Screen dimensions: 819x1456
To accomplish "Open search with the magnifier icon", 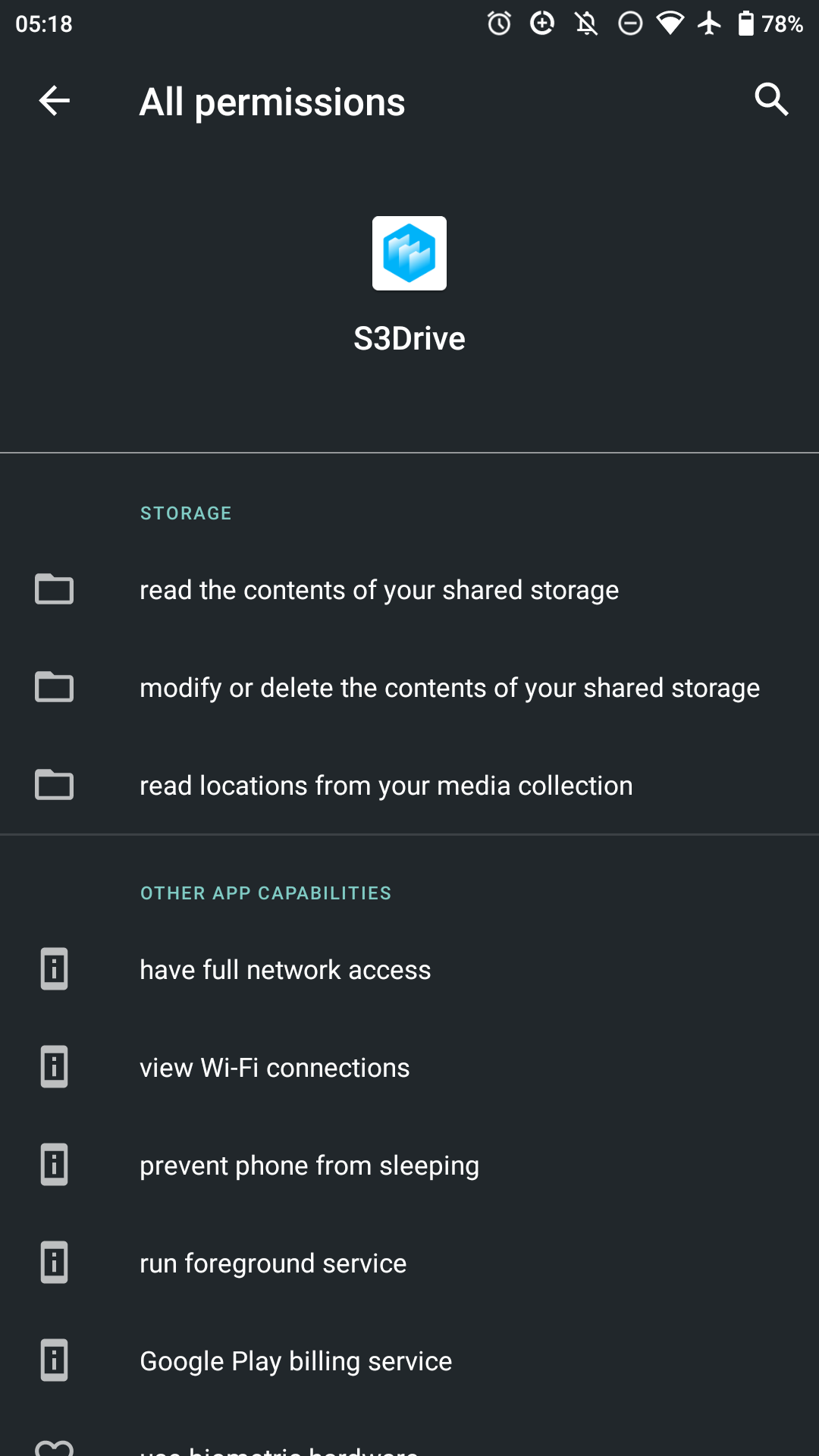I will [x=771, y=99].
